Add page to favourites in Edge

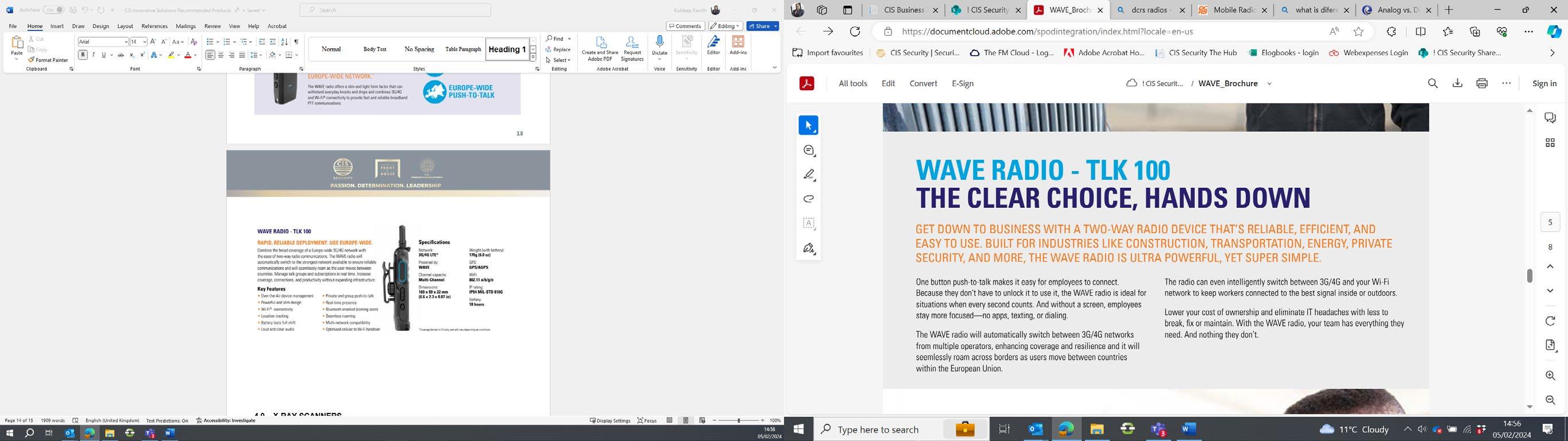point(1358,32)
